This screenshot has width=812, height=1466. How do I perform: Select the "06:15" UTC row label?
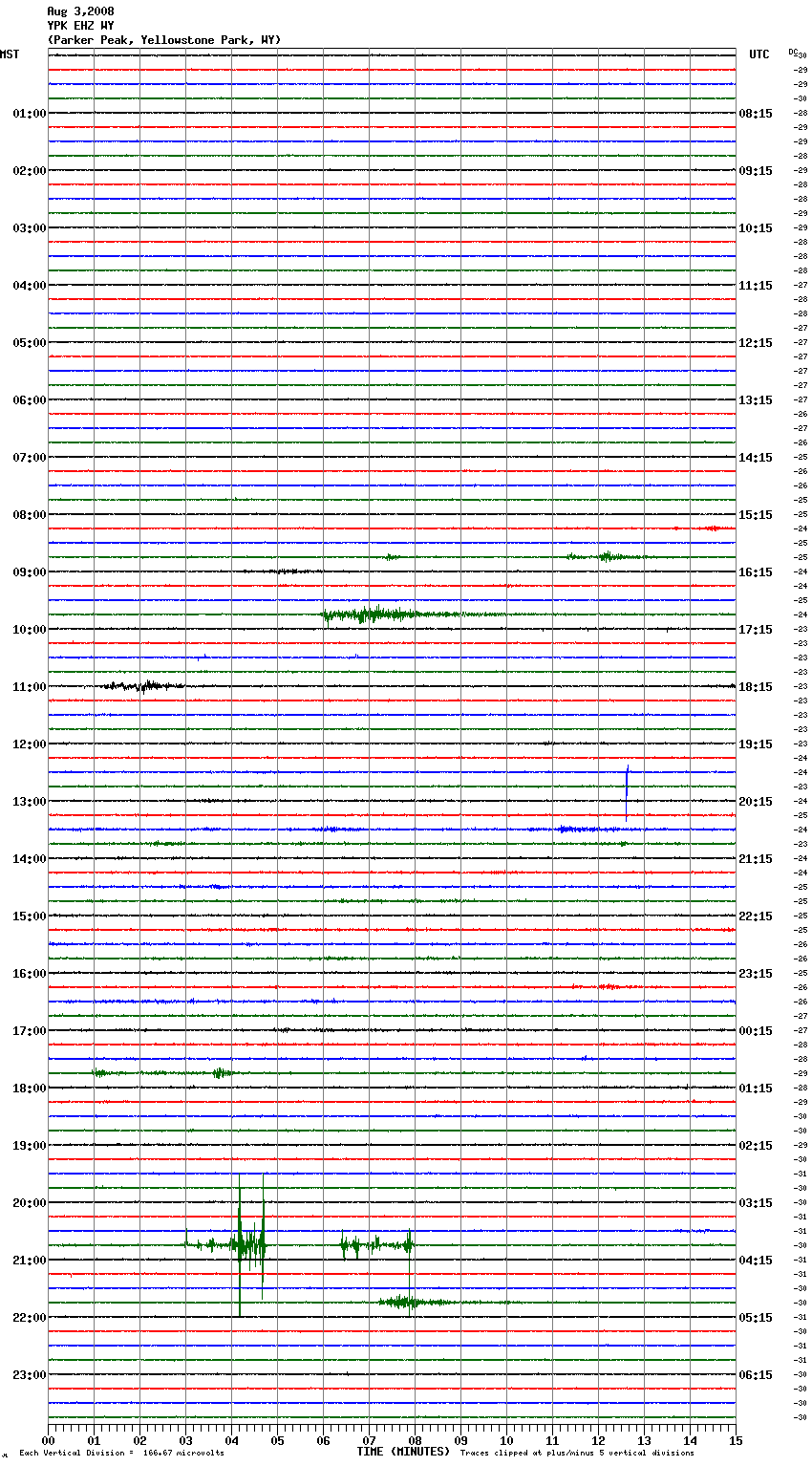coord(756,1375)
